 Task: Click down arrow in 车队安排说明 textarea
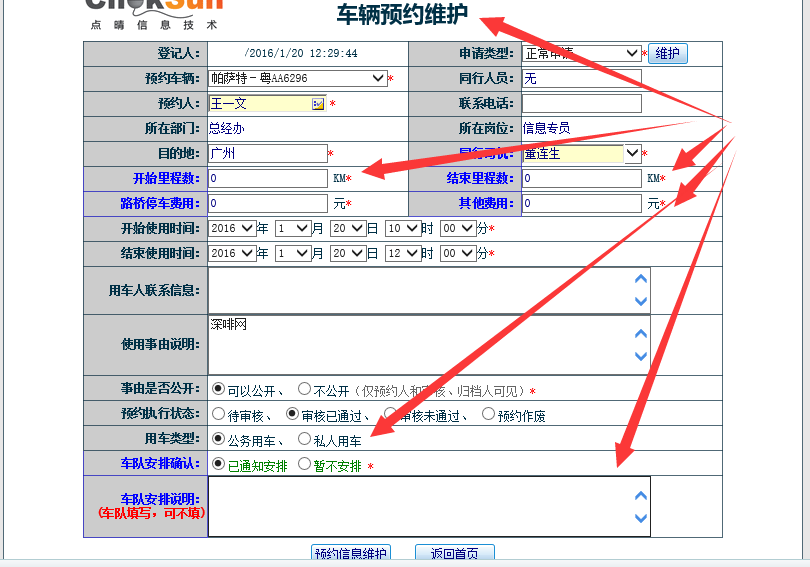[x=641, y=518]
